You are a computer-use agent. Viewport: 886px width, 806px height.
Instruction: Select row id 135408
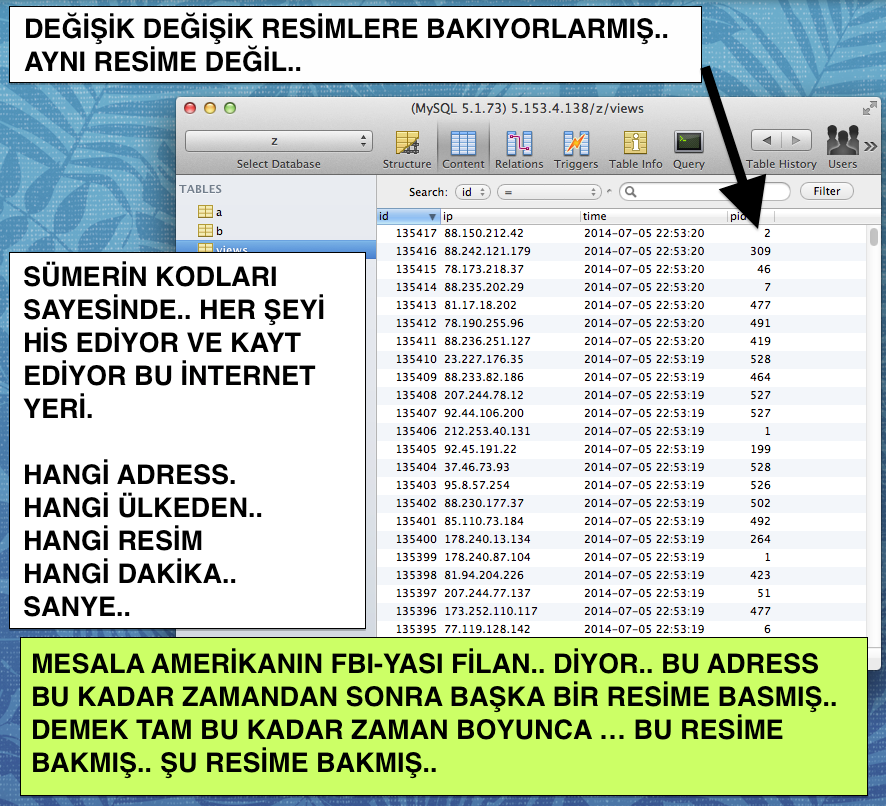(416, 395)
